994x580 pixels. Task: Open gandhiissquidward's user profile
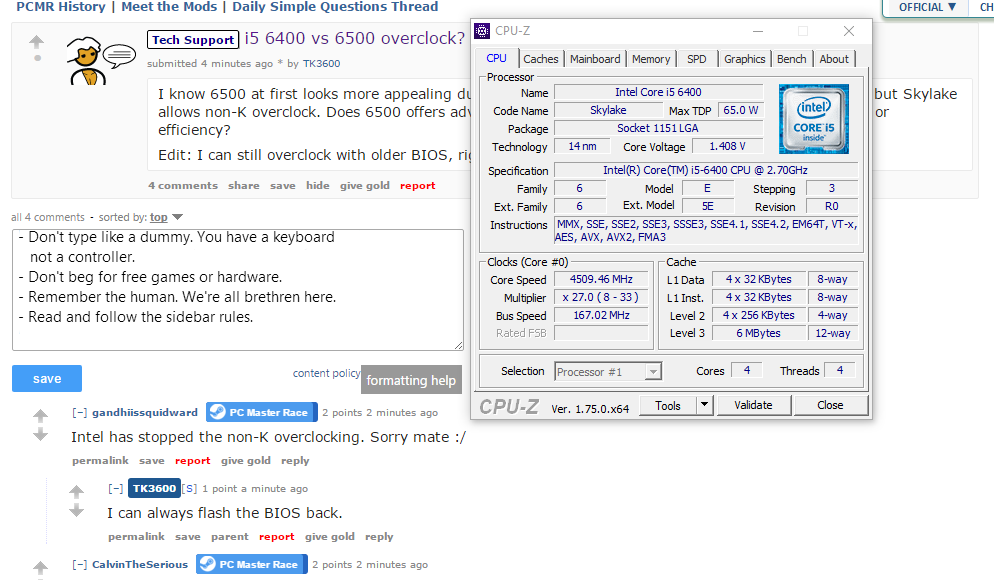(145, 413)
